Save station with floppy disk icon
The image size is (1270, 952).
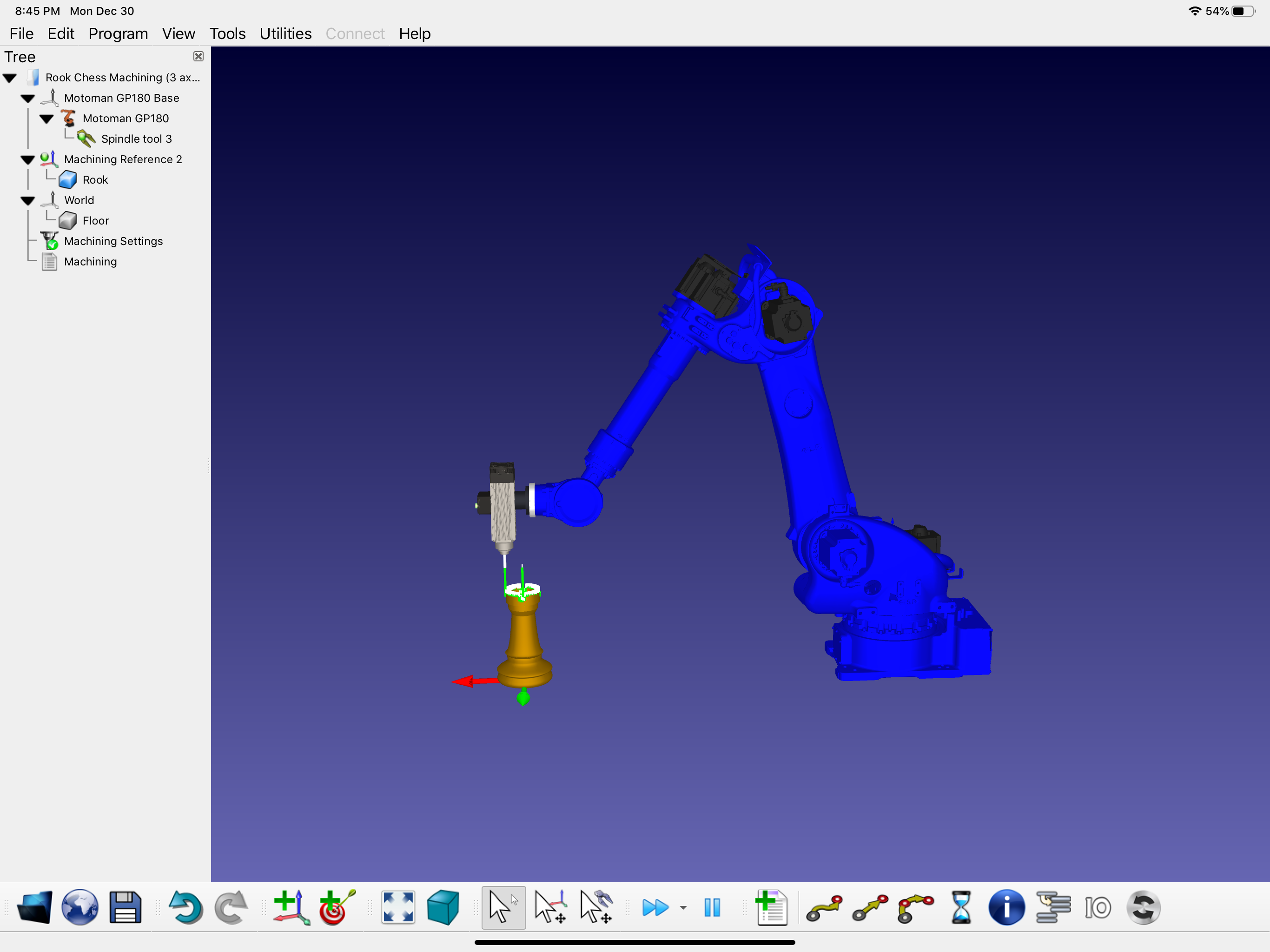[125, 907]
